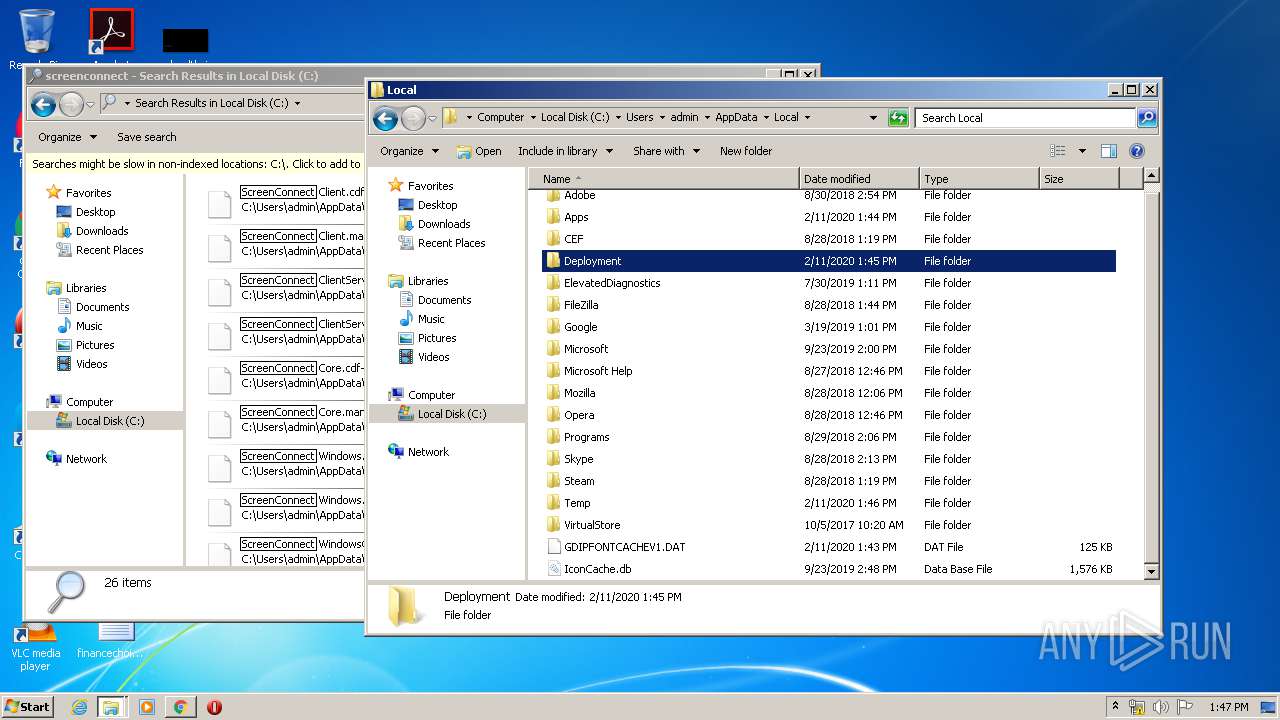Screen dimensions: 1280x720
Task: Click New folder in the toolbar
Action: [x=746, y=151]
